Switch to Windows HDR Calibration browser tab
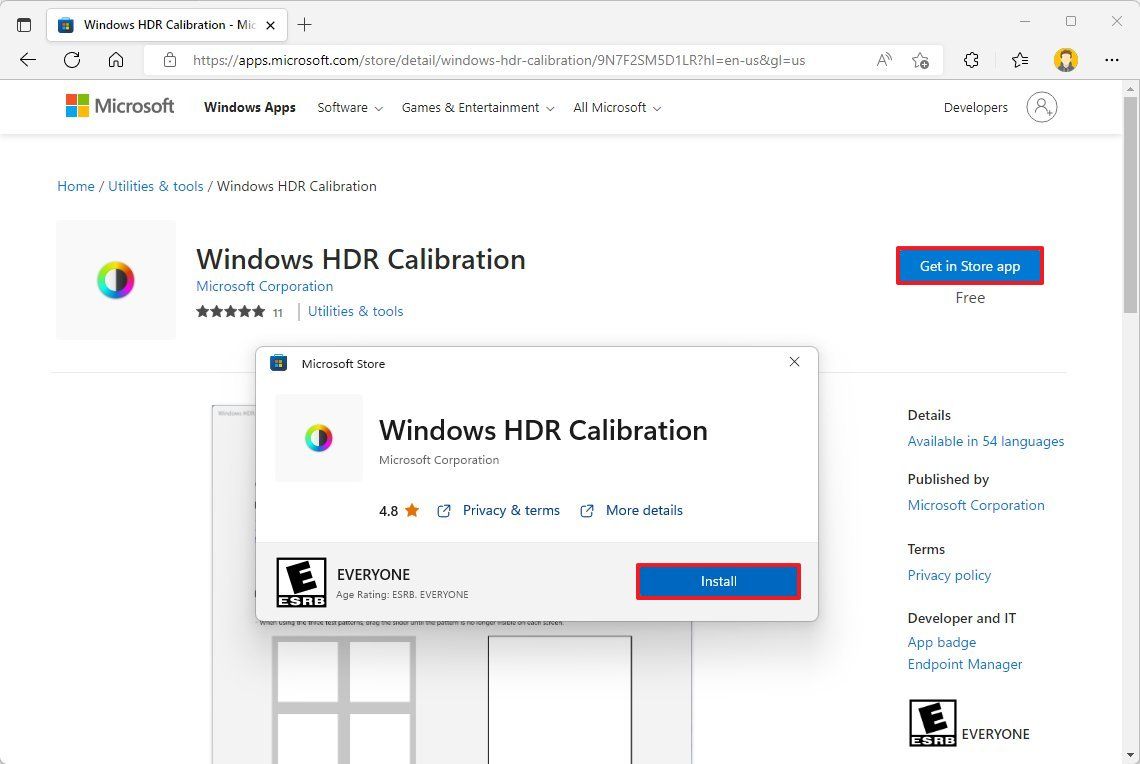This screenshot has width=1140, height=764. coord(168,25)
